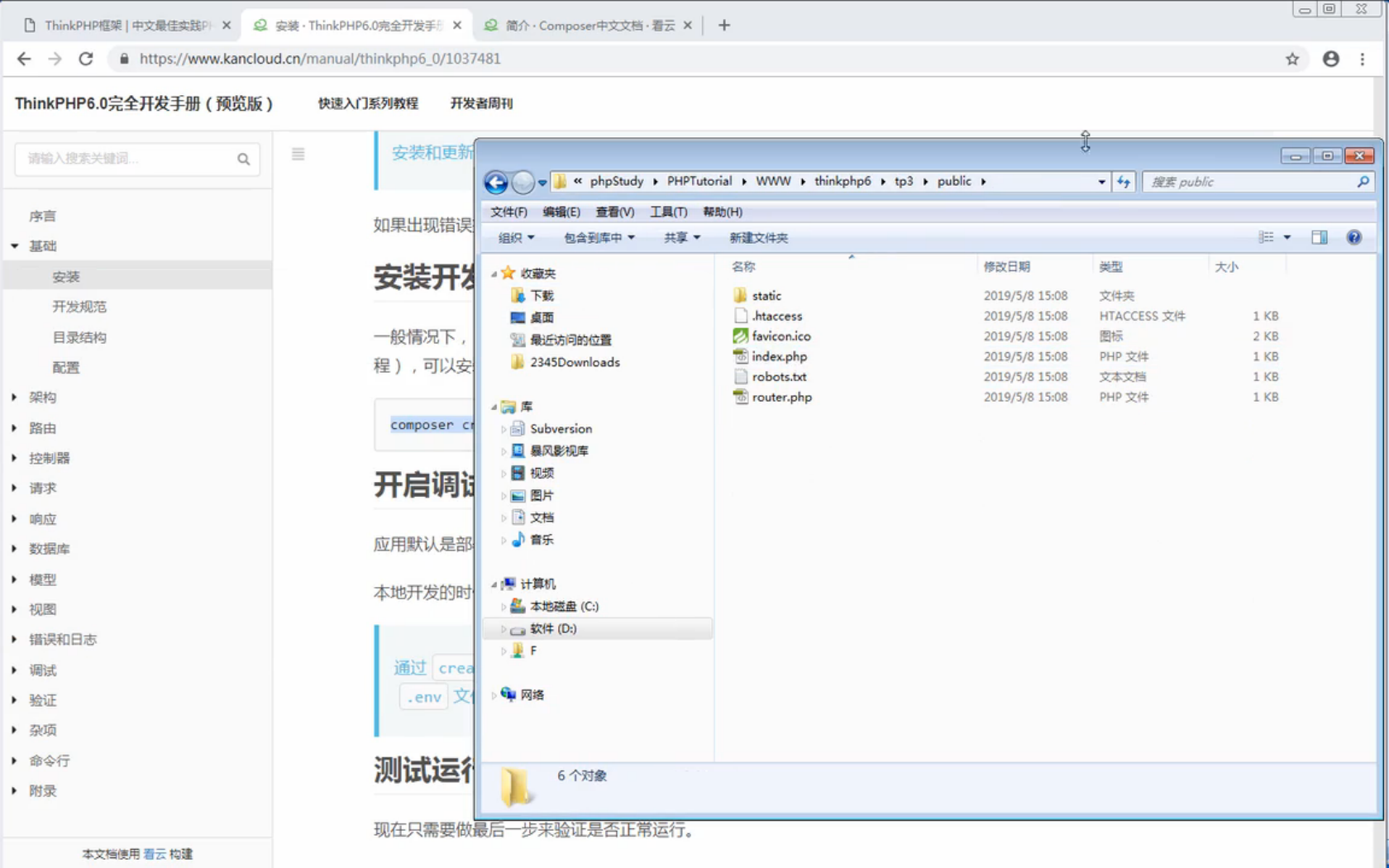The height and width of the screenshot is (868, 1389).
Task: Open the address bar history dropdown
Action: coord(1101,182)
